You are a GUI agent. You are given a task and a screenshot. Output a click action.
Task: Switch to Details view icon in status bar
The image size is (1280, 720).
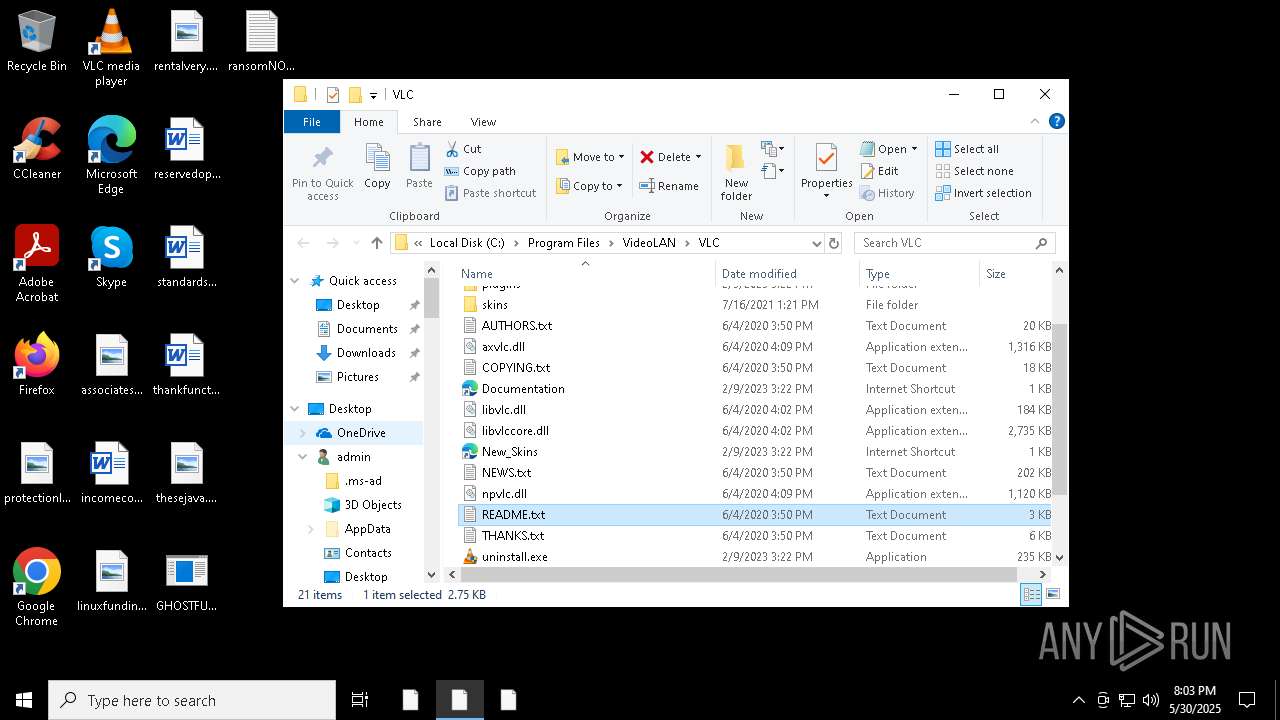pos(1031,594)
